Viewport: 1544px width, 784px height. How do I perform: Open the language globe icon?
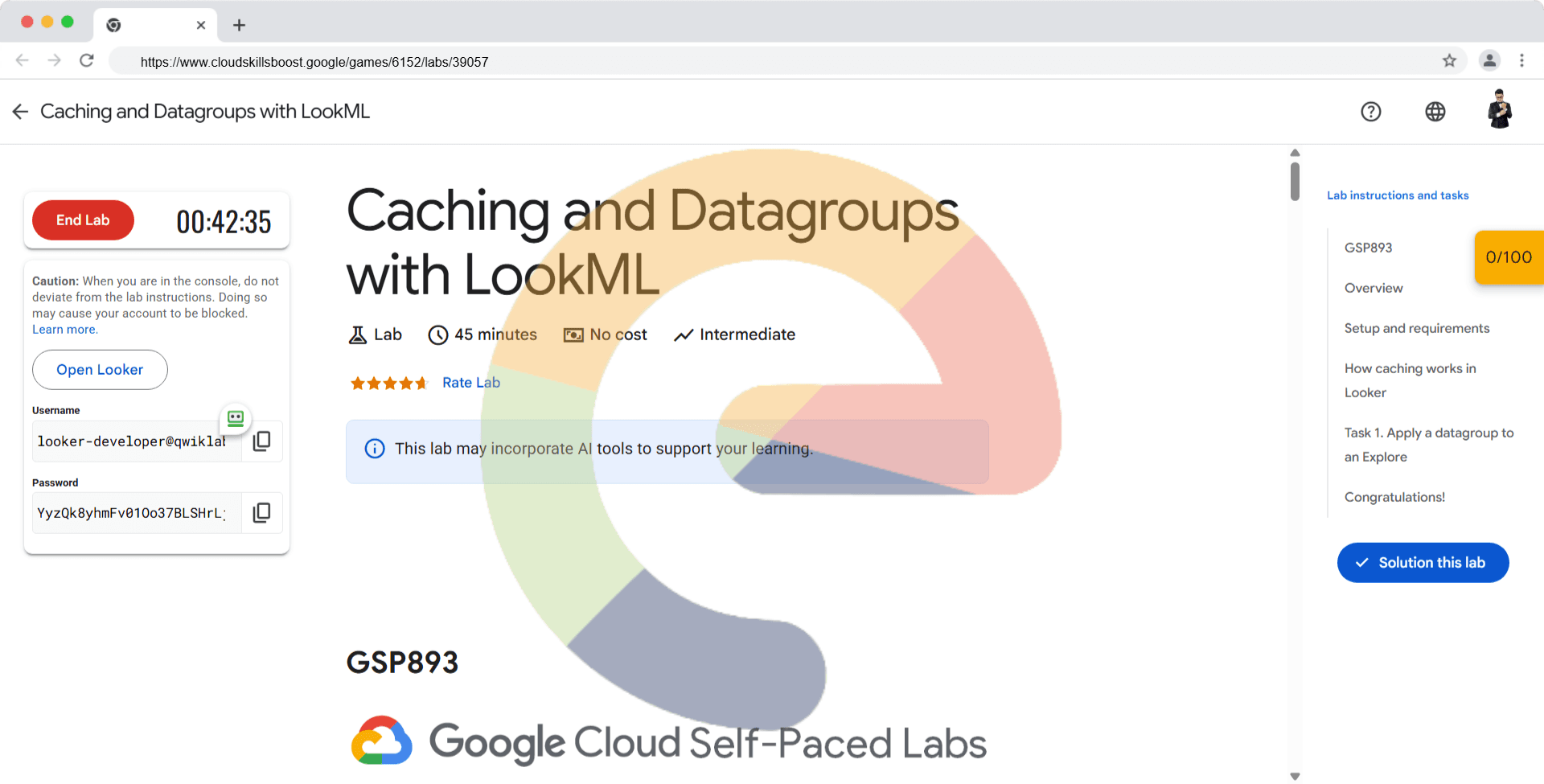tap(1435, 112)
